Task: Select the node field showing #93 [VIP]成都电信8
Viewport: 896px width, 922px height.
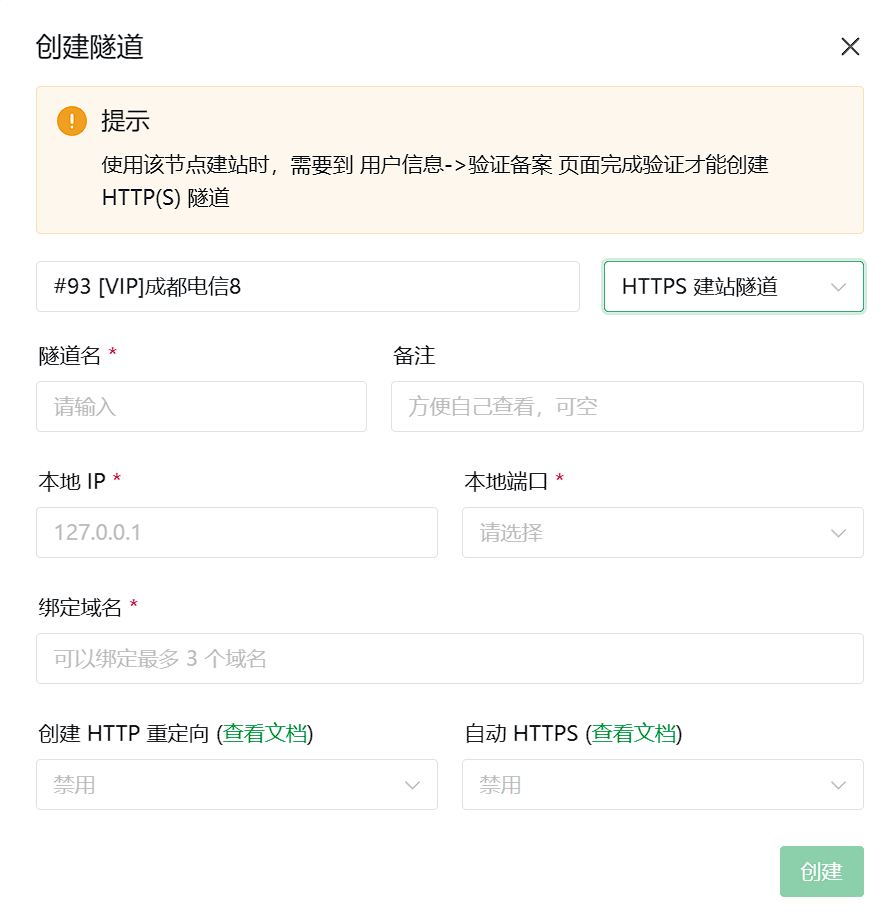Action: click(x=307, y=286)
